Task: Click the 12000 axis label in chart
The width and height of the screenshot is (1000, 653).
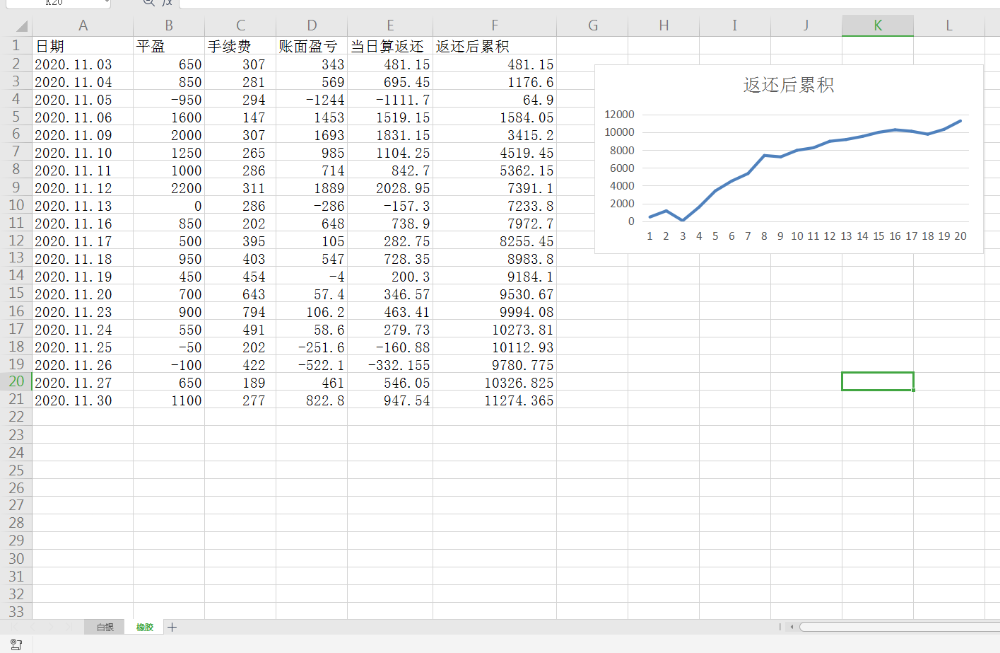Action: coord(619,114)
